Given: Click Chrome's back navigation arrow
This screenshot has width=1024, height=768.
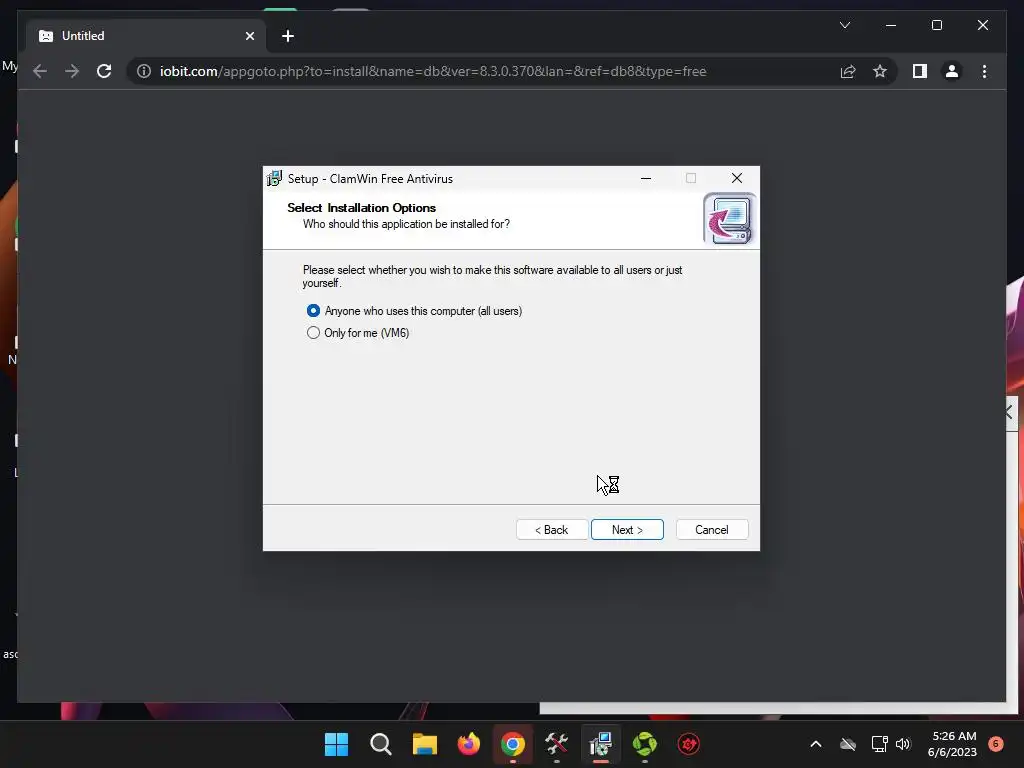Looking at the screenshot, I should (x=40, y=71).
